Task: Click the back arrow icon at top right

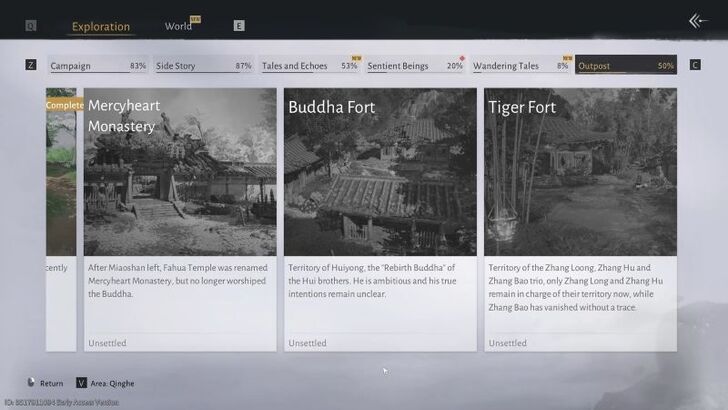Action: pos(698,21)
